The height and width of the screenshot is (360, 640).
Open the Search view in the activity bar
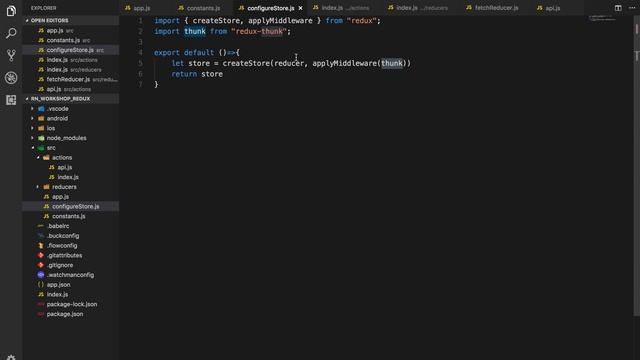tap(11, 33)
